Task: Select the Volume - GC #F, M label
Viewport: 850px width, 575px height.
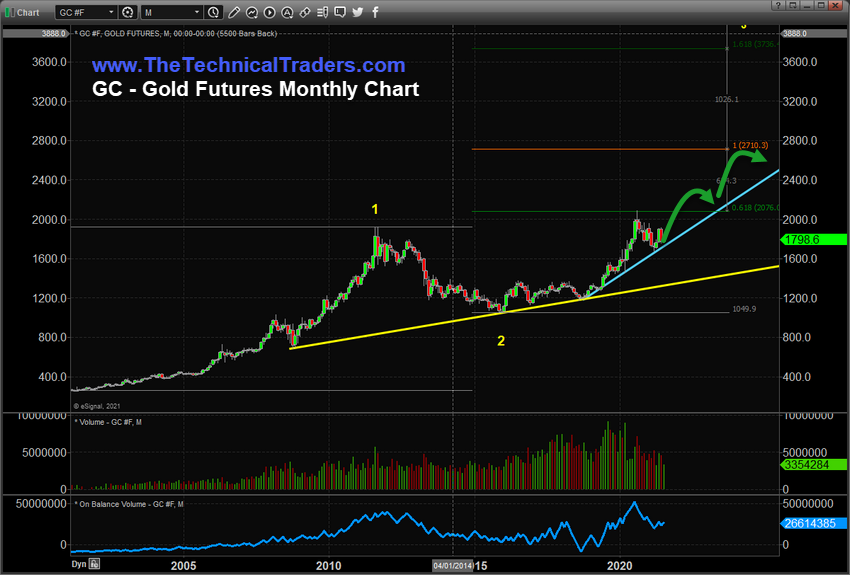Action: 110,422
